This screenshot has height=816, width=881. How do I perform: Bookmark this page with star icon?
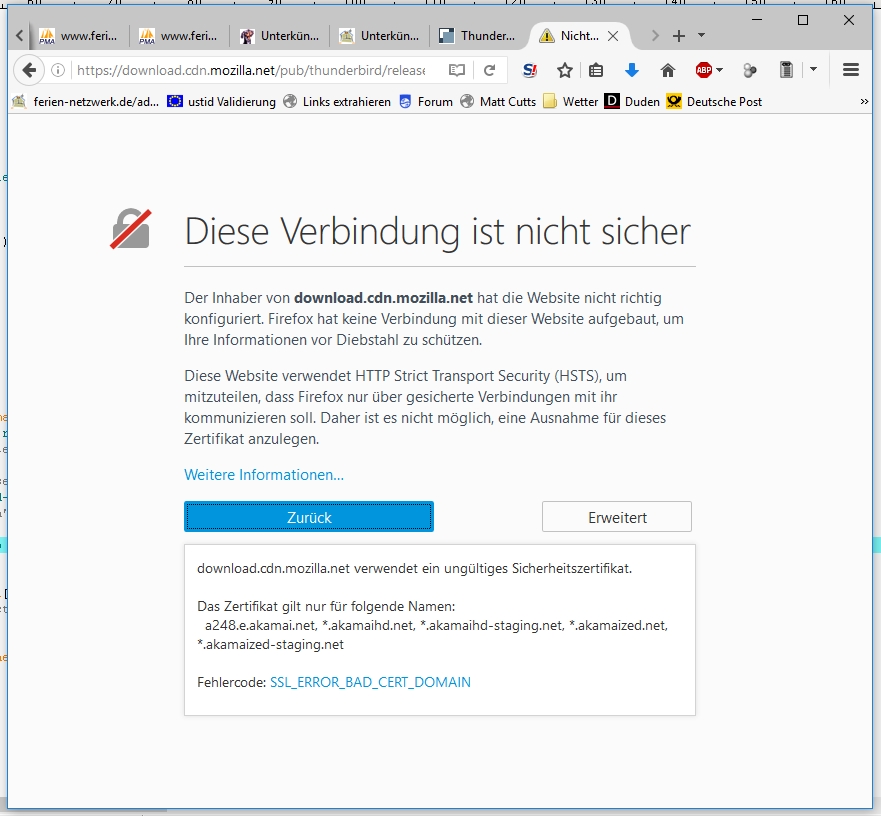565,70
